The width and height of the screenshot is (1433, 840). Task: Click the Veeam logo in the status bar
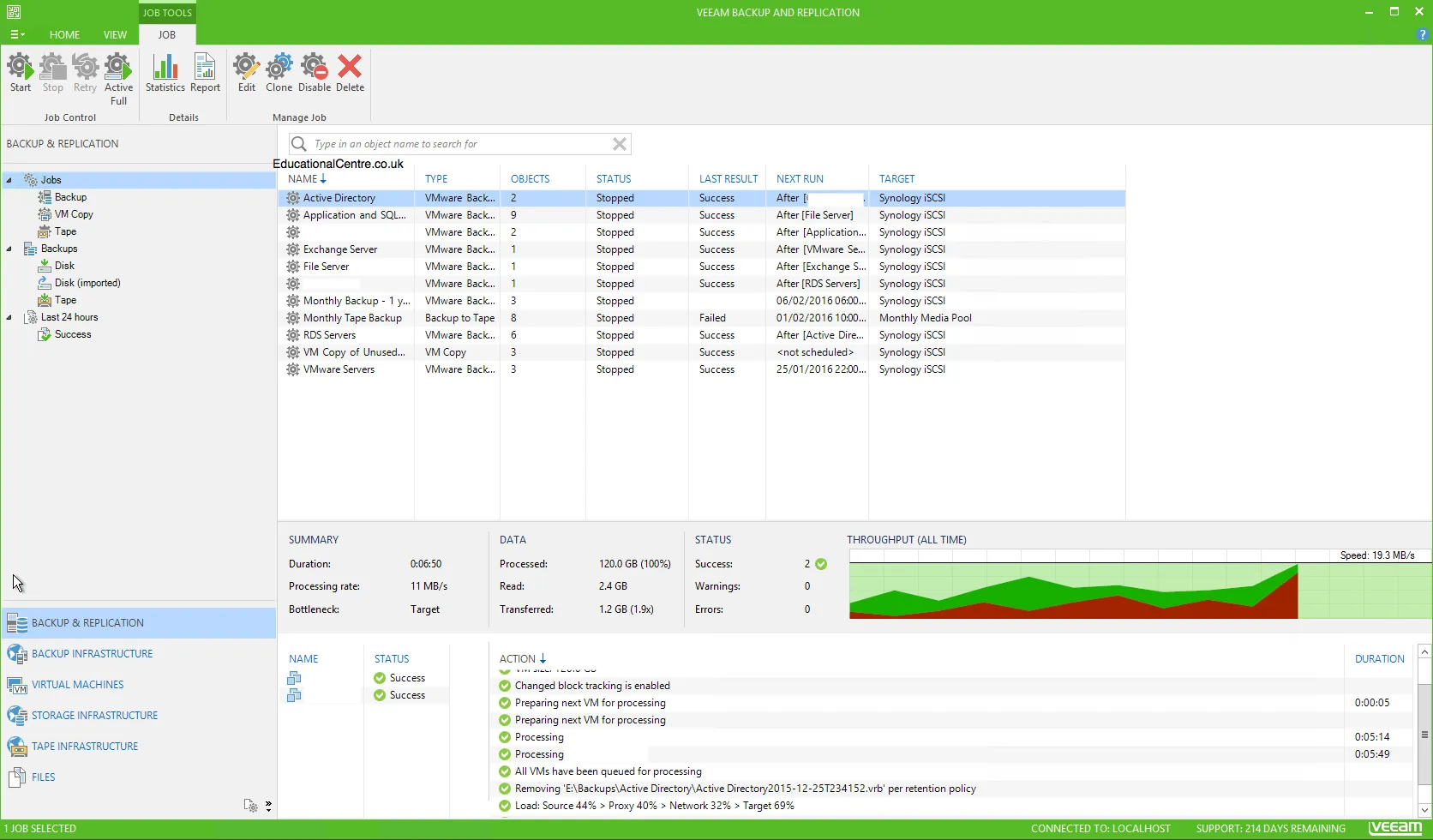click(1395, 828)
